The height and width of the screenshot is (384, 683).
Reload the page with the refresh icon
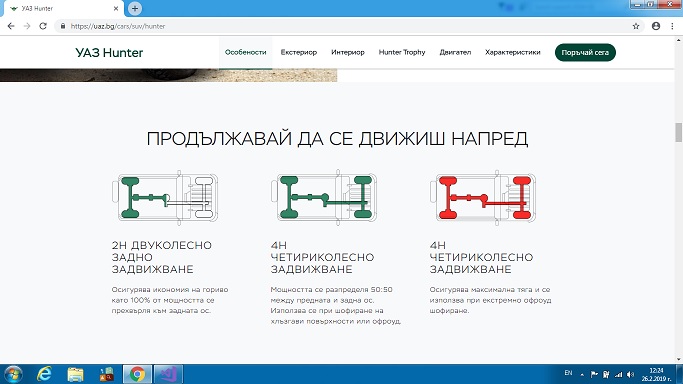point(43,26)
